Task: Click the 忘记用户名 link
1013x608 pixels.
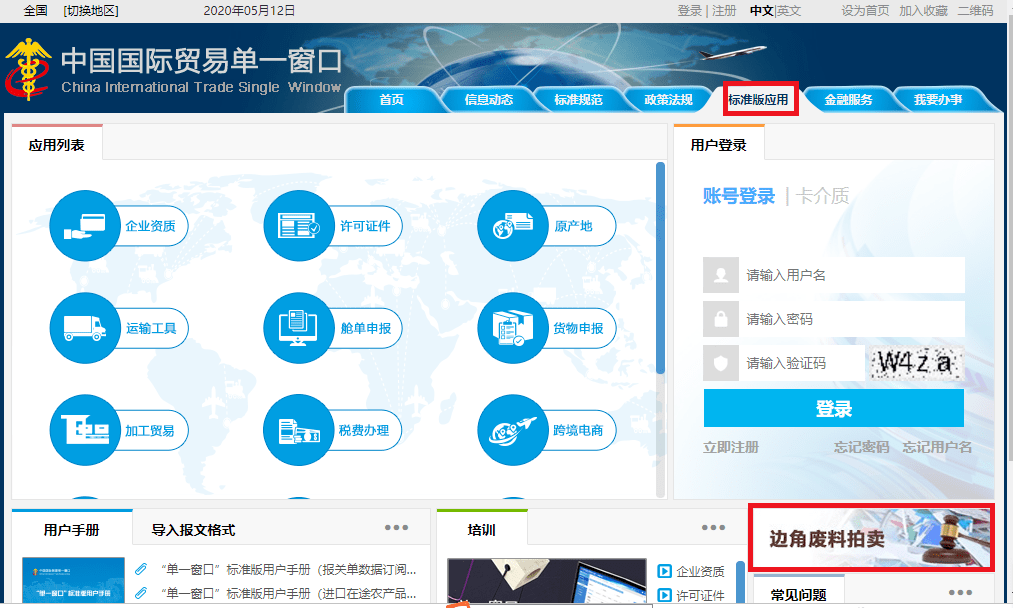Action: click(x=937, y=447)
